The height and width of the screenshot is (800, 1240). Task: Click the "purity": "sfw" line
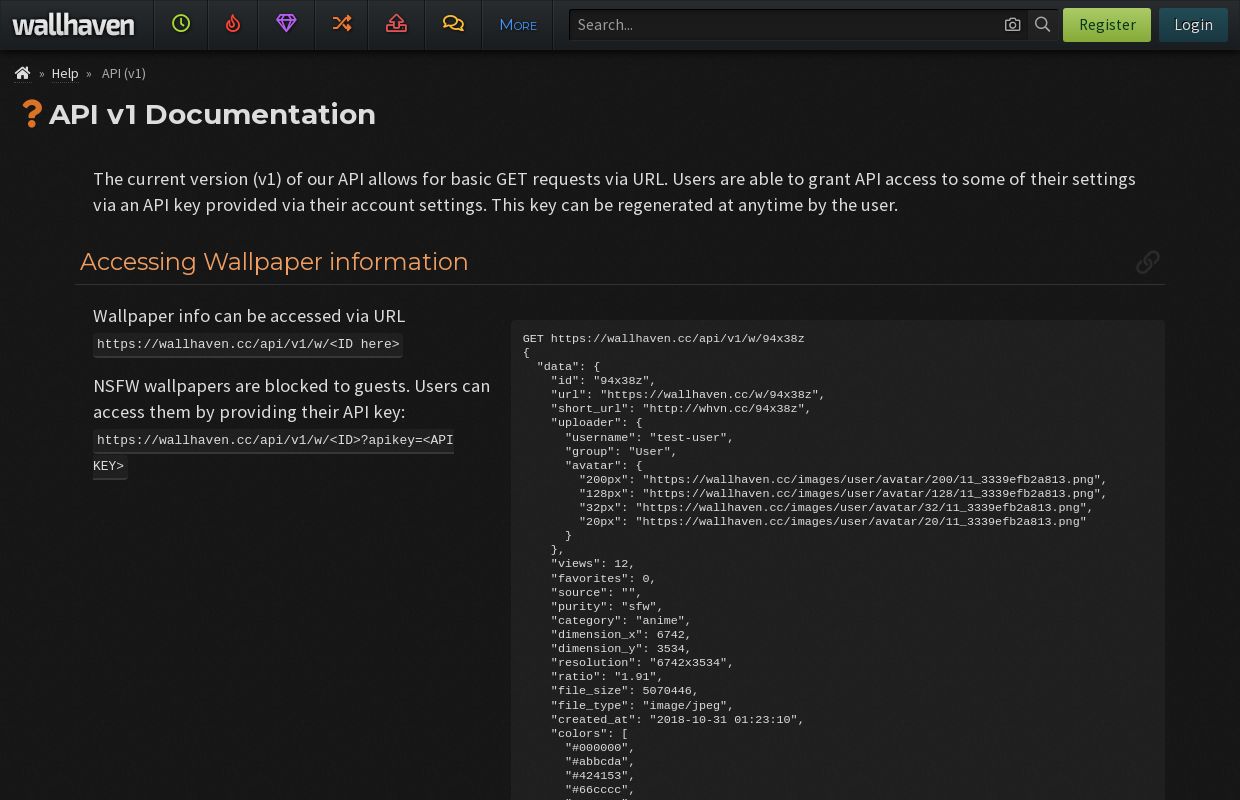click(x=606, y=606)
